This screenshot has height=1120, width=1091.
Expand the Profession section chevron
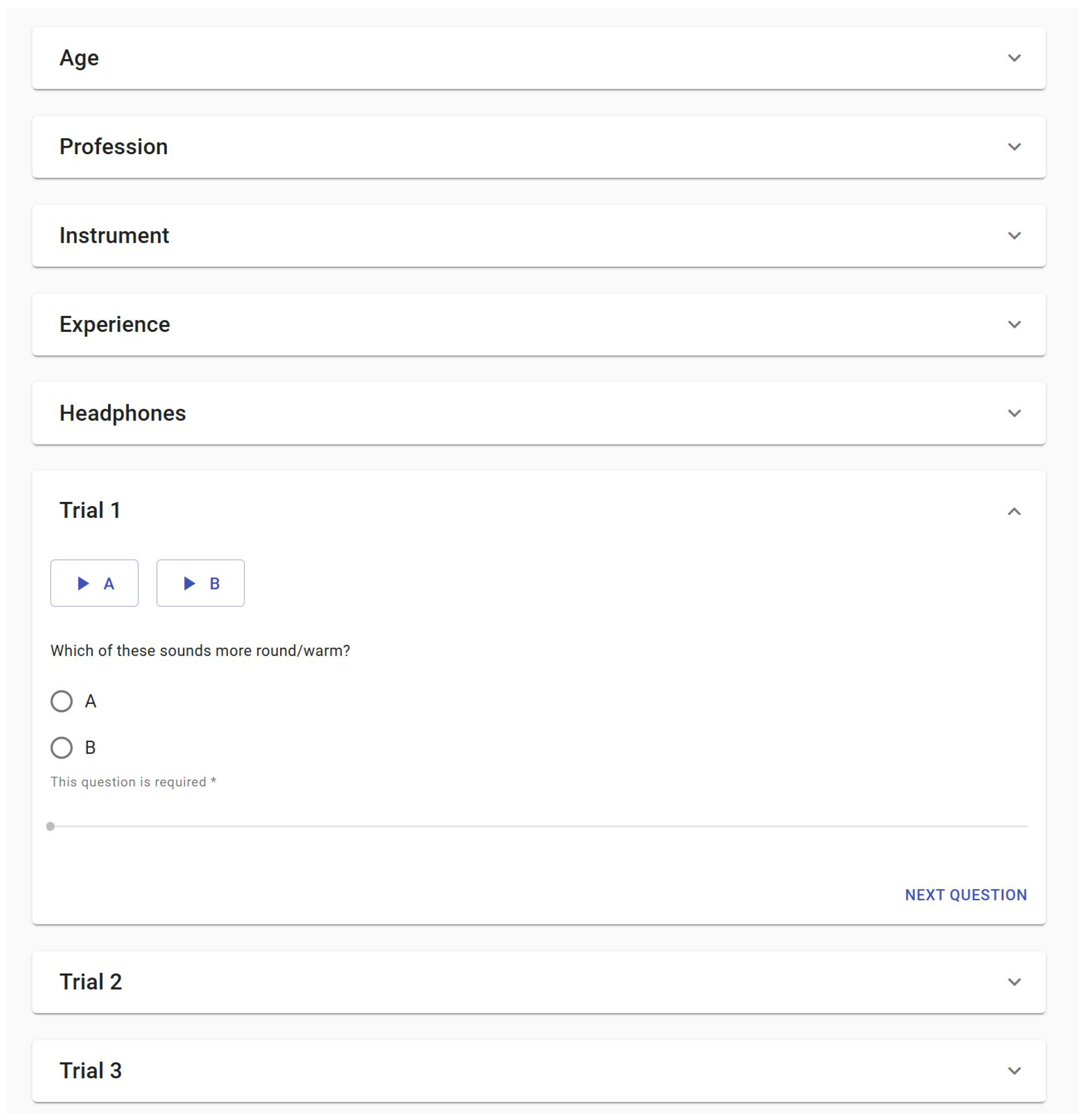[x=1014, y=147]
